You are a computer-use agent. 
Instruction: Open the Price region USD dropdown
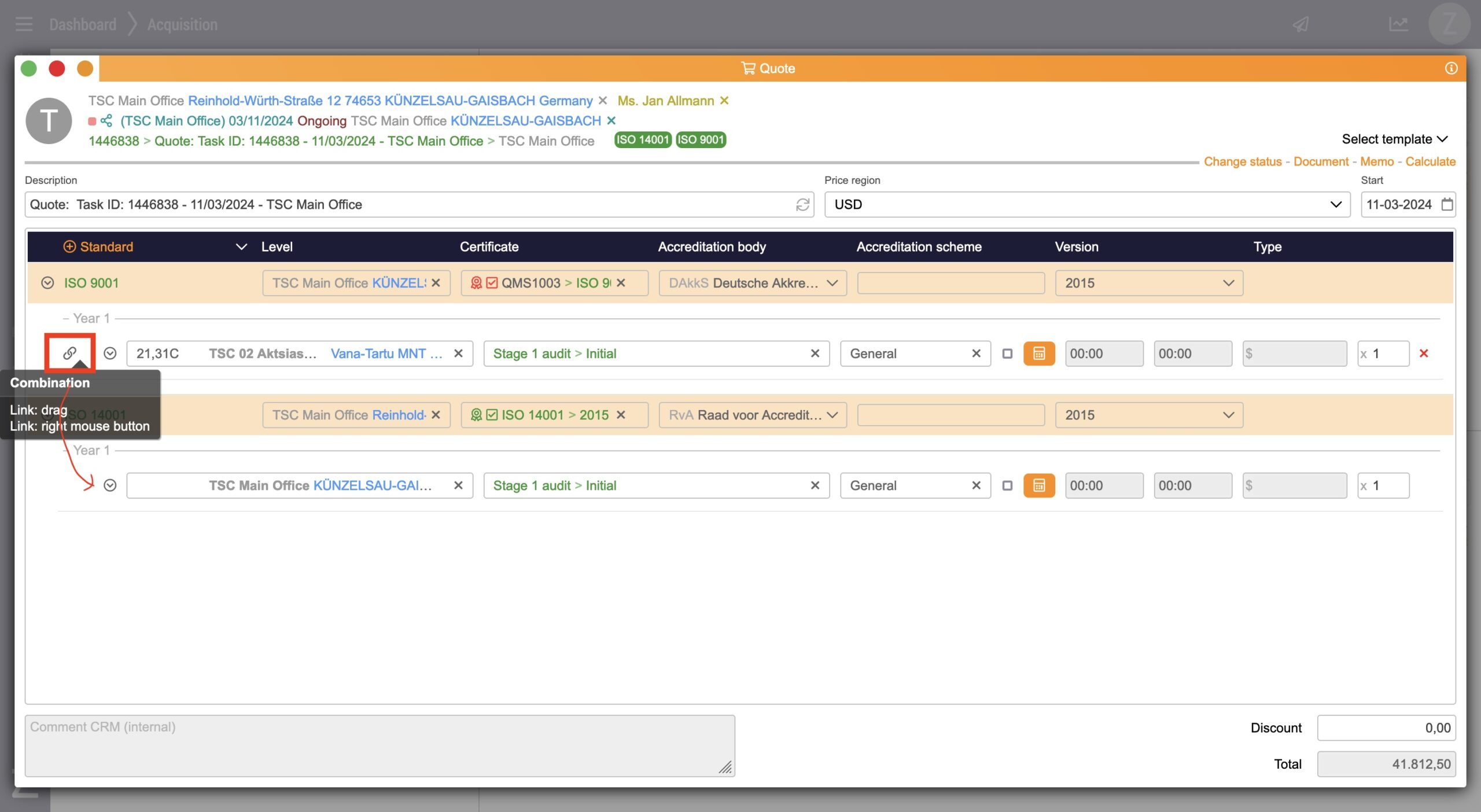pyautogui.click(x=1086, y=205)
